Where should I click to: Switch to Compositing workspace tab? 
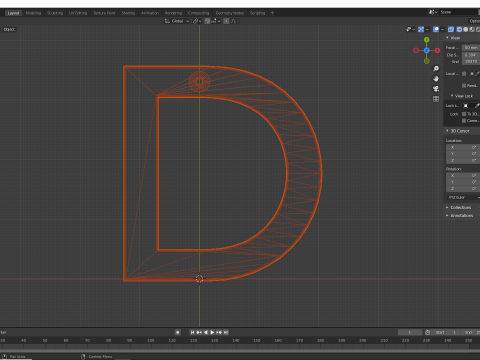[x=199, y=13]
